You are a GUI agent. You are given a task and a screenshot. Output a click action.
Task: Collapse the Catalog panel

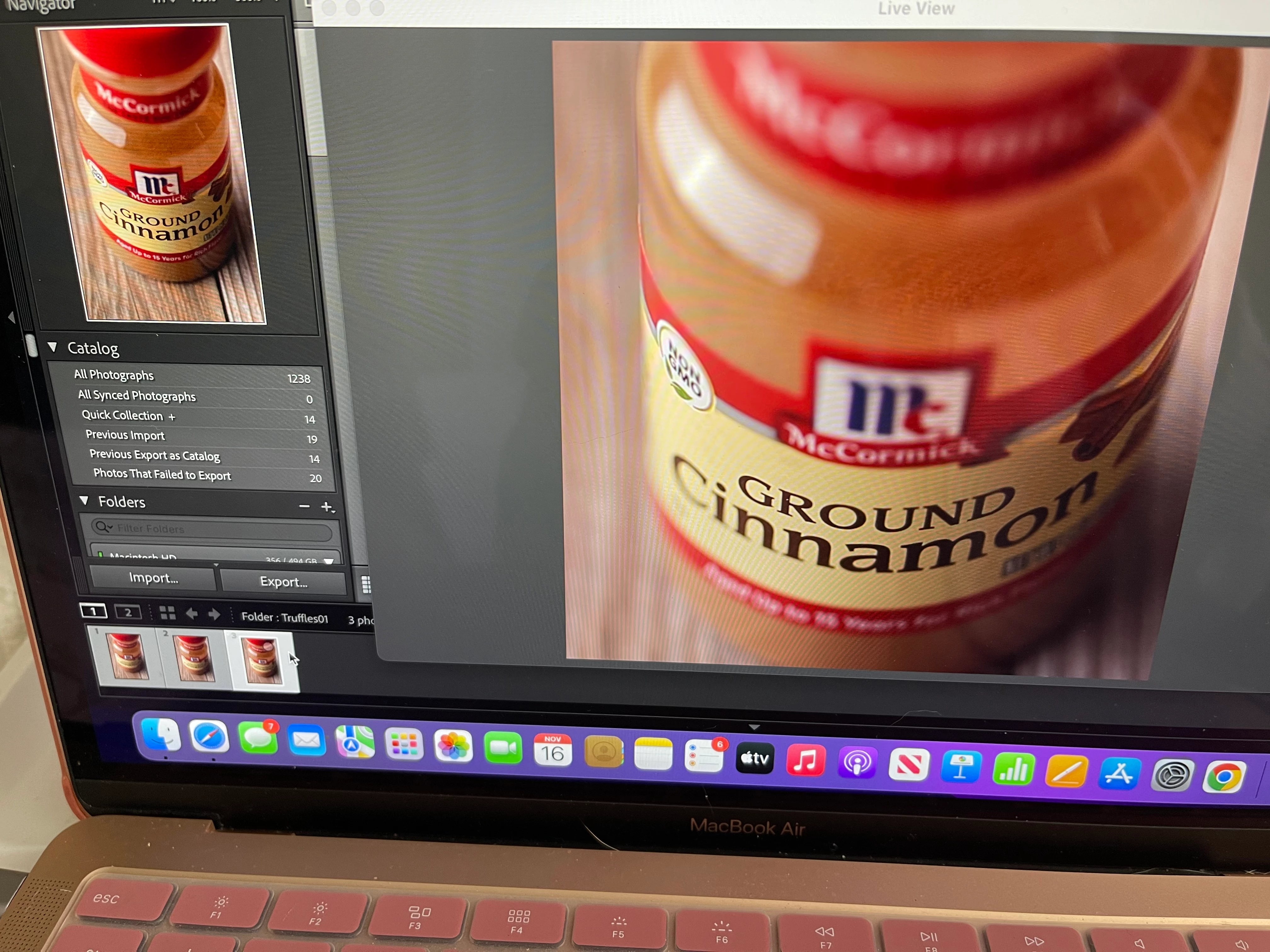pos(52,347)
